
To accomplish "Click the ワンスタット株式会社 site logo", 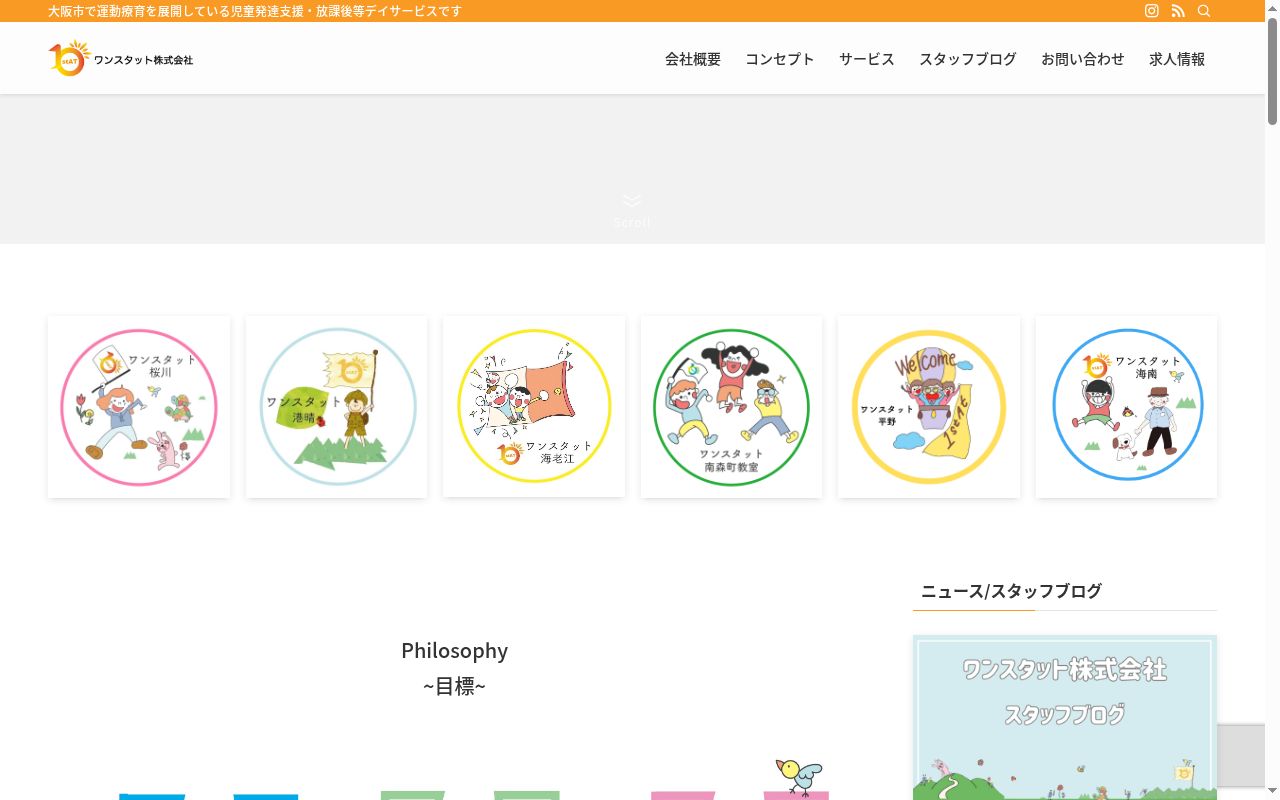I will 121,58.
